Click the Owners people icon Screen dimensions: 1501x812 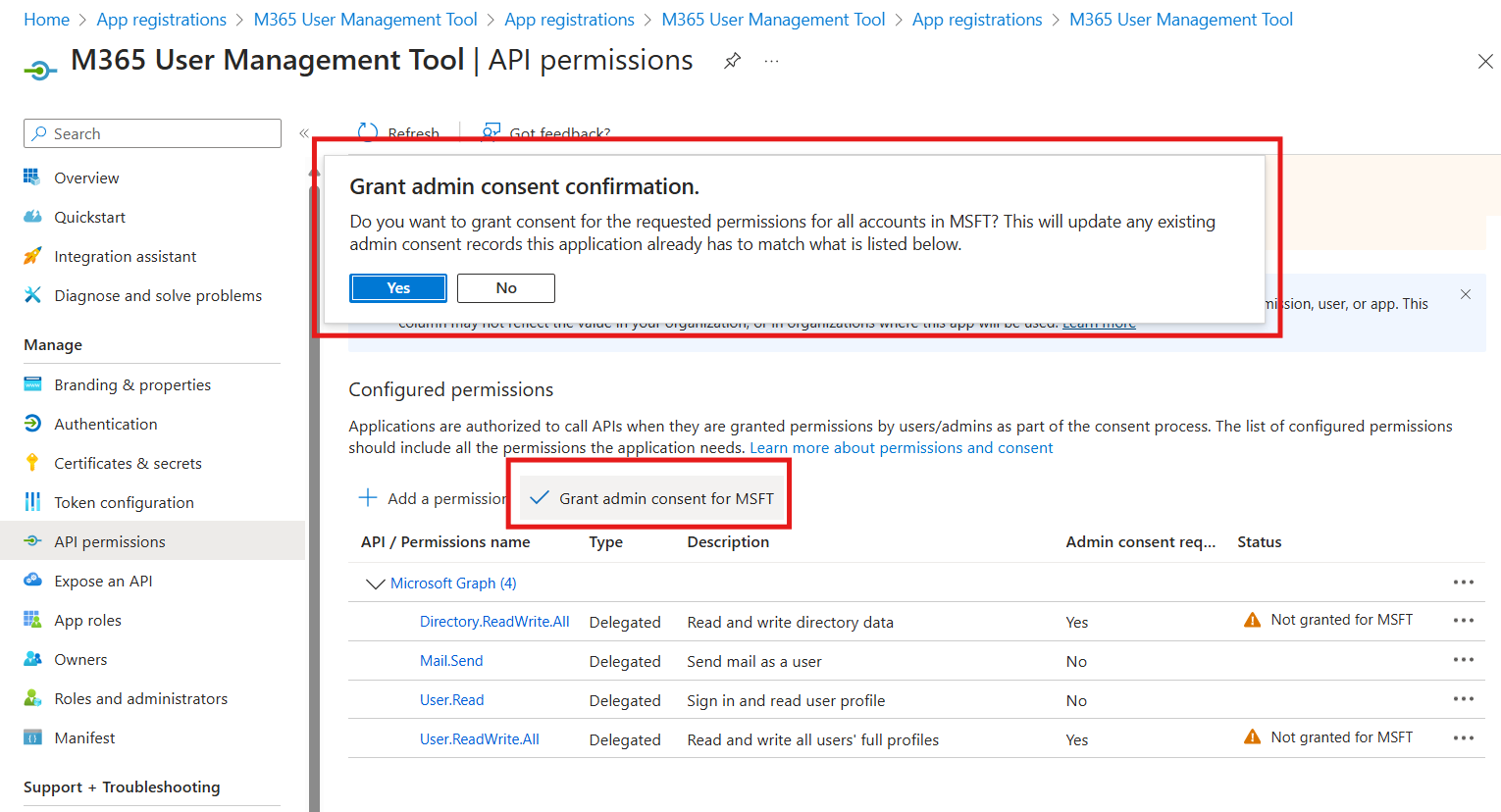pos(32,659)
